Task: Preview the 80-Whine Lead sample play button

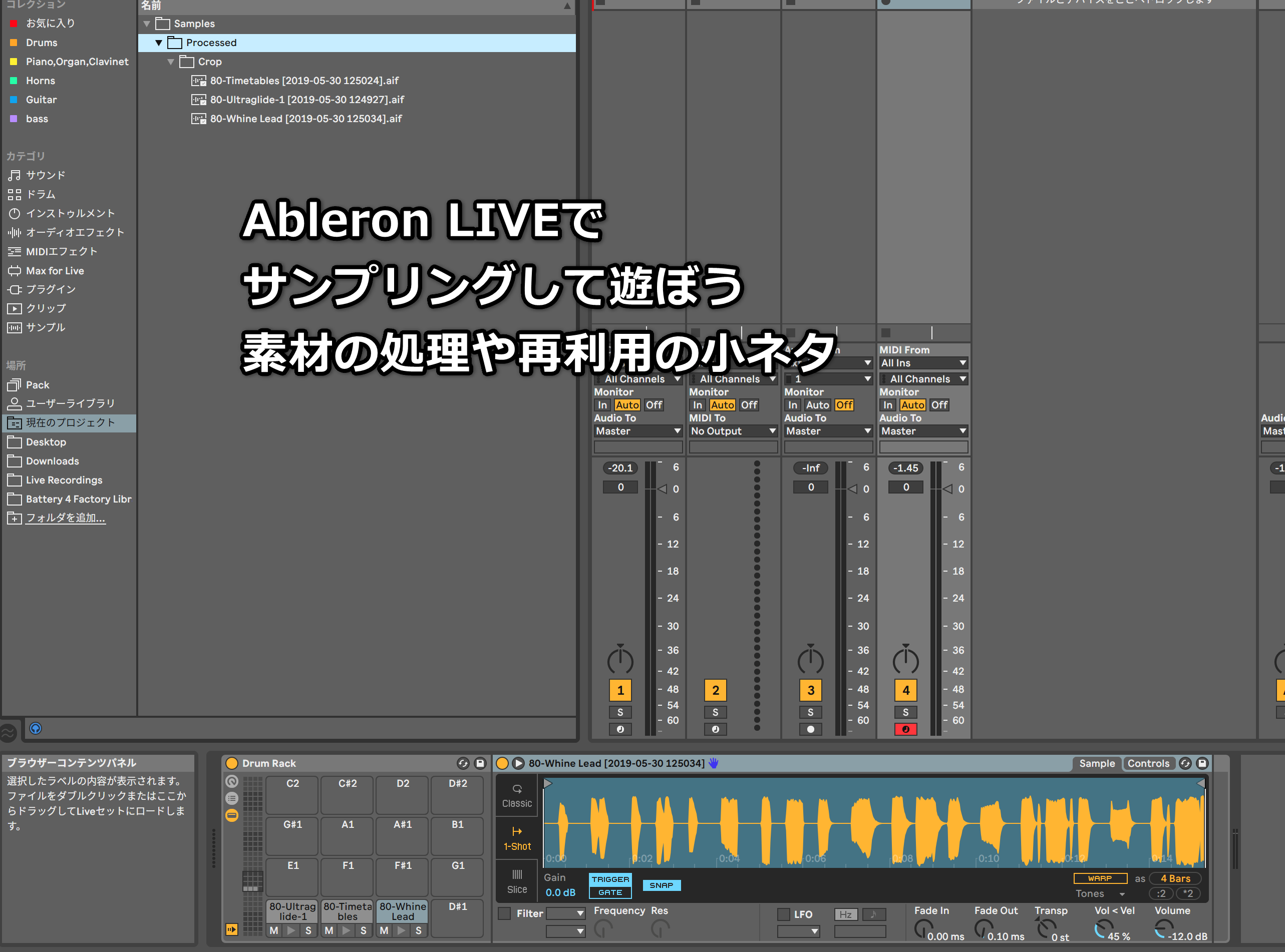Action: click(518, 763)
